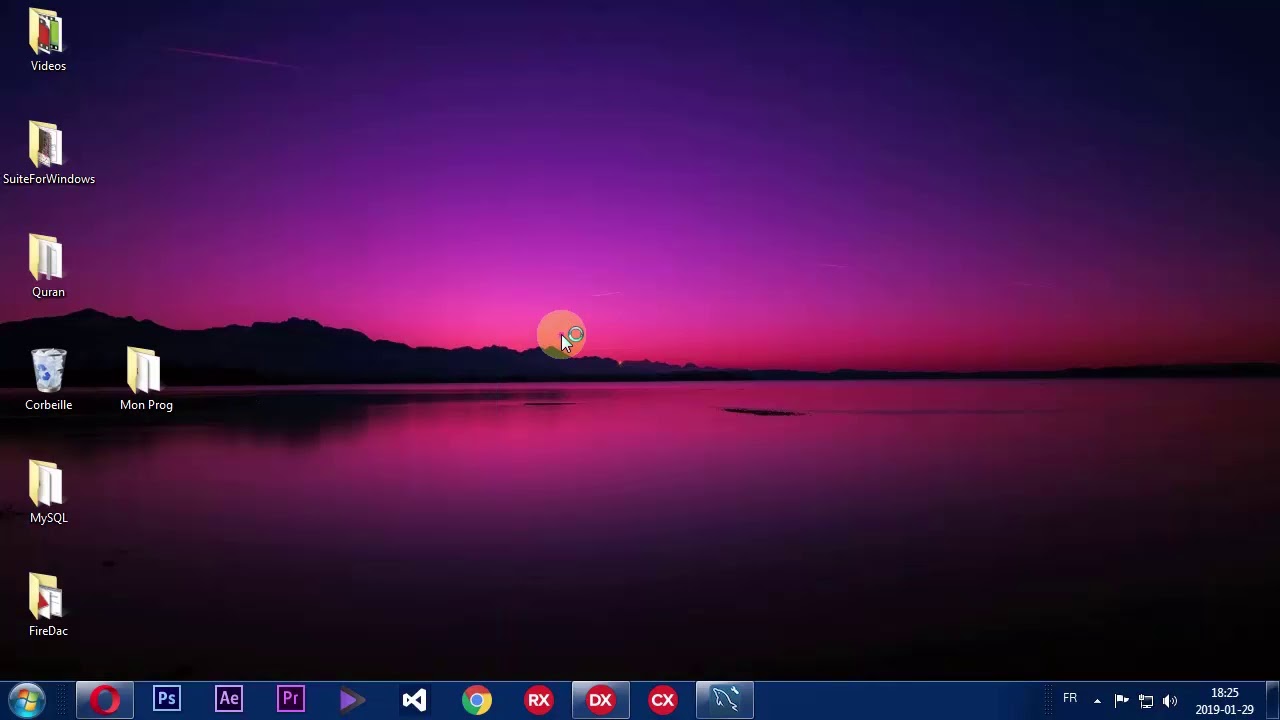Viewport: 1280px width, 720px height.
Task: Open Visual Studio Code from taskbar
Action: [415, 700]
